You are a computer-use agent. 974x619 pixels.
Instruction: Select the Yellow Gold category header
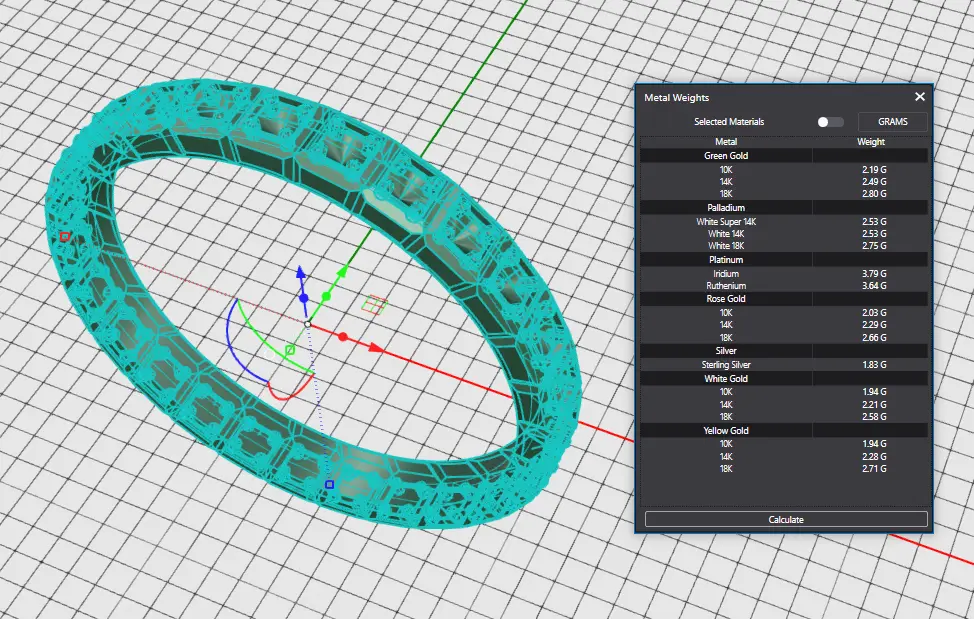pyautogui.click(x=726, y=431)
